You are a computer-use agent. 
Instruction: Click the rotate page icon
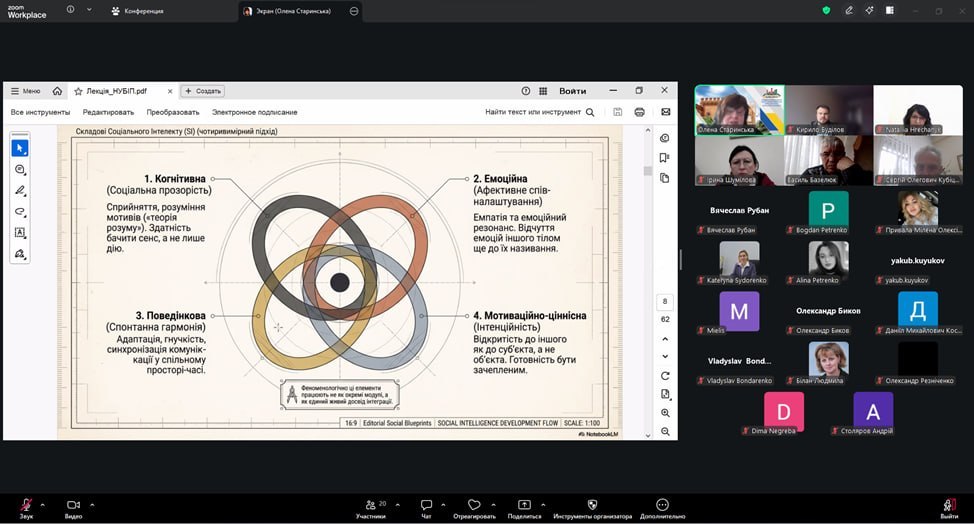click(665, 375)
